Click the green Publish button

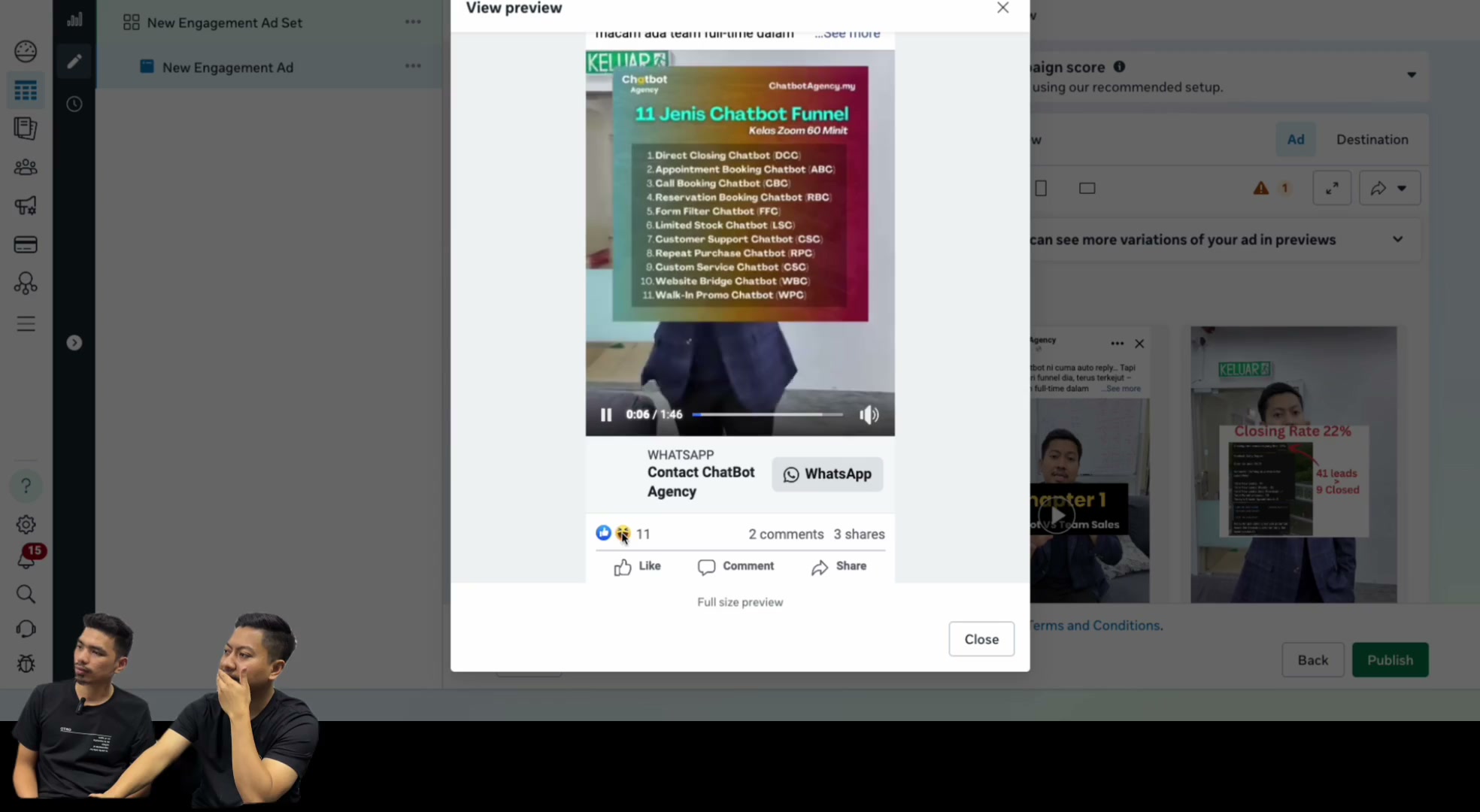pyautogui.click(x=1390, y=659)
